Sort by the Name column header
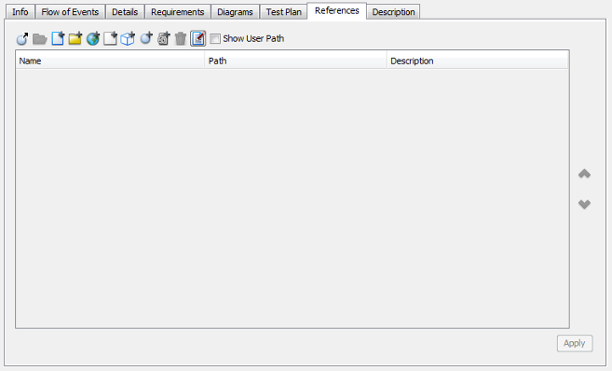The height and width of the screenshot is (371, 612). (110, 61)
